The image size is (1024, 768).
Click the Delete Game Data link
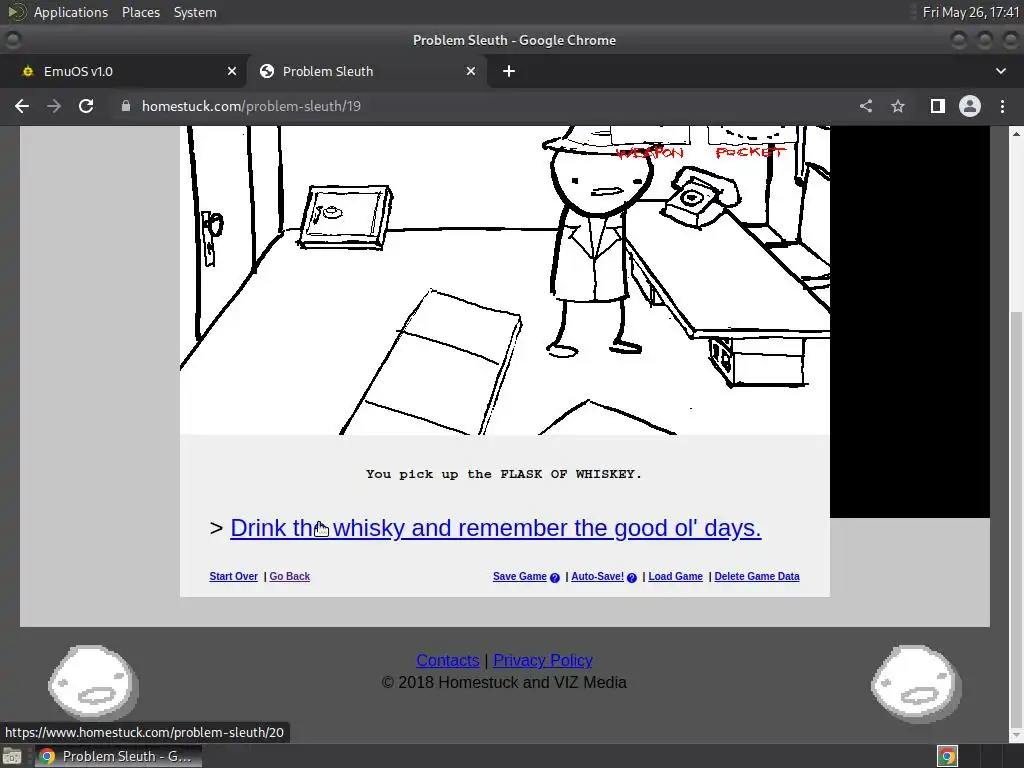click(x=756, y=576)
